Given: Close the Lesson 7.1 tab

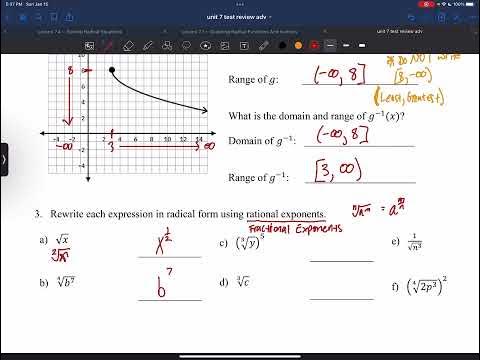Looking at the screenshot, I should (x=165, y=31).
